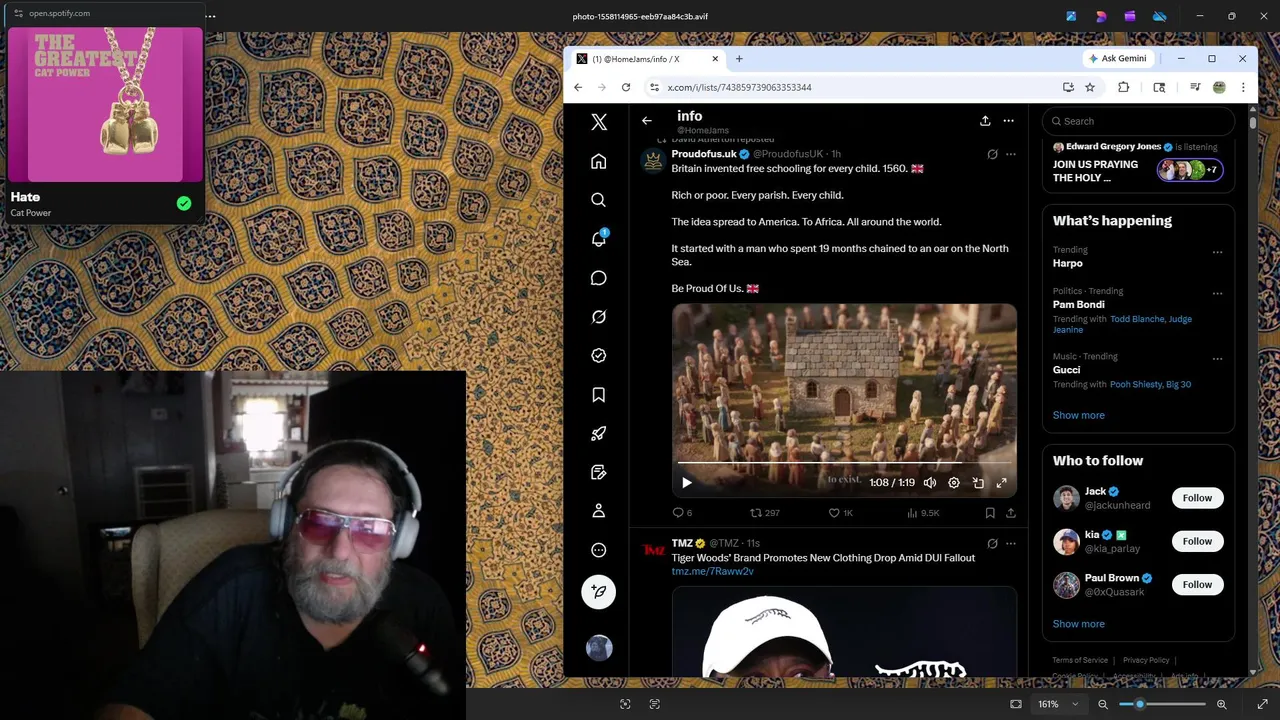
Task: Reload the X page
Action: click(626, 87)
